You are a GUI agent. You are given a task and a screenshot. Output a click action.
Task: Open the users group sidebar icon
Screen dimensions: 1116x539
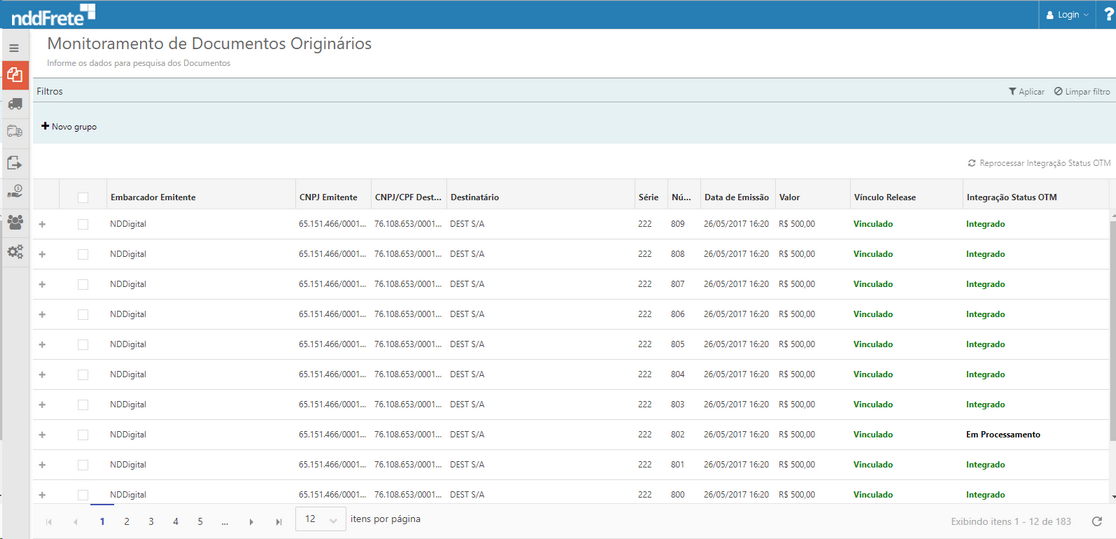coord(15,222)
